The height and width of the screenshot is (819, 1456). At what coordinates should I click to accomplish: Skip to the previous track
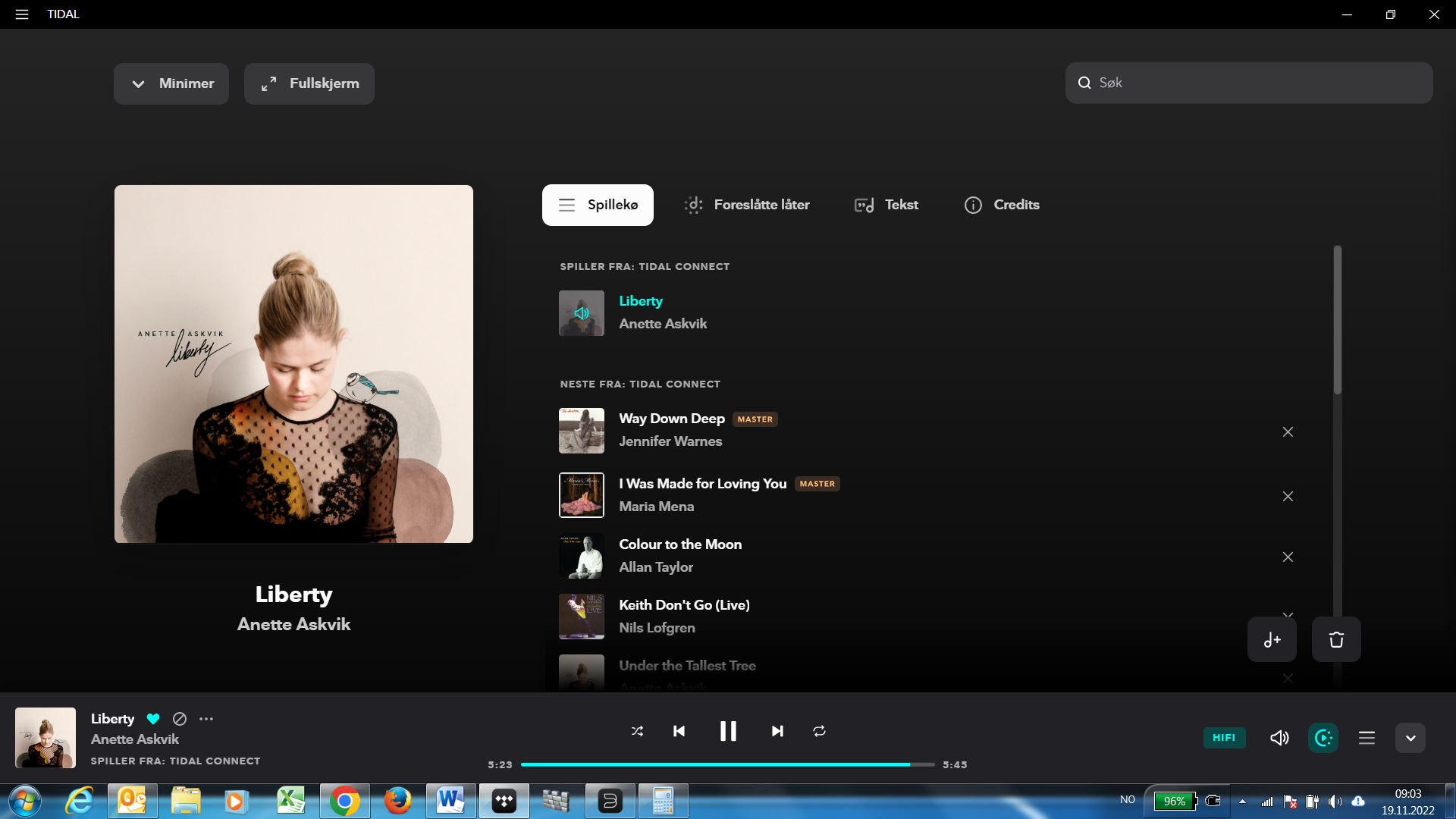tap(679, 731)
